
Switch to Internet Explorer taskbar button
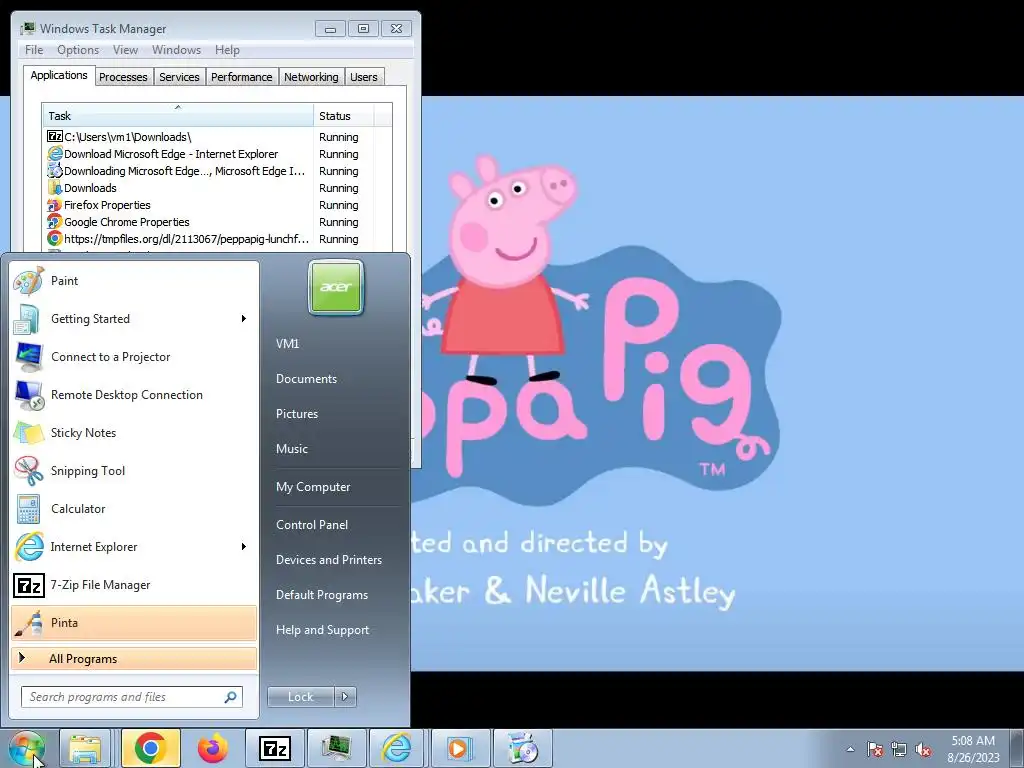click(x=397, y=748)
